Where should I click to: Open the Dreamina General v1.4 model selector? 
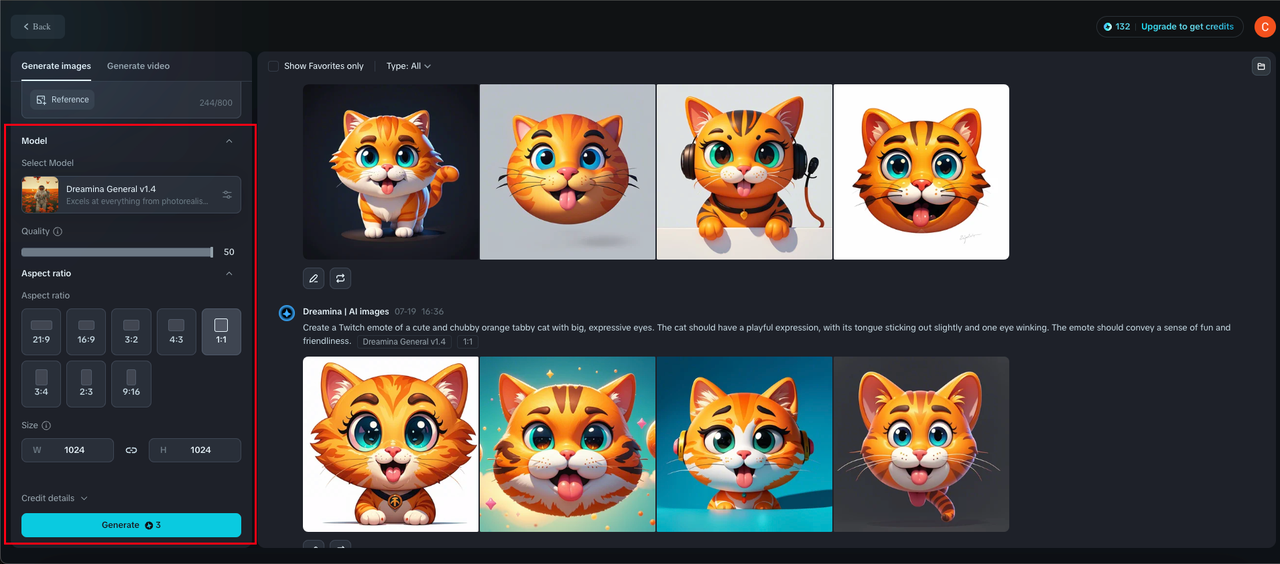tap(131, 195)
